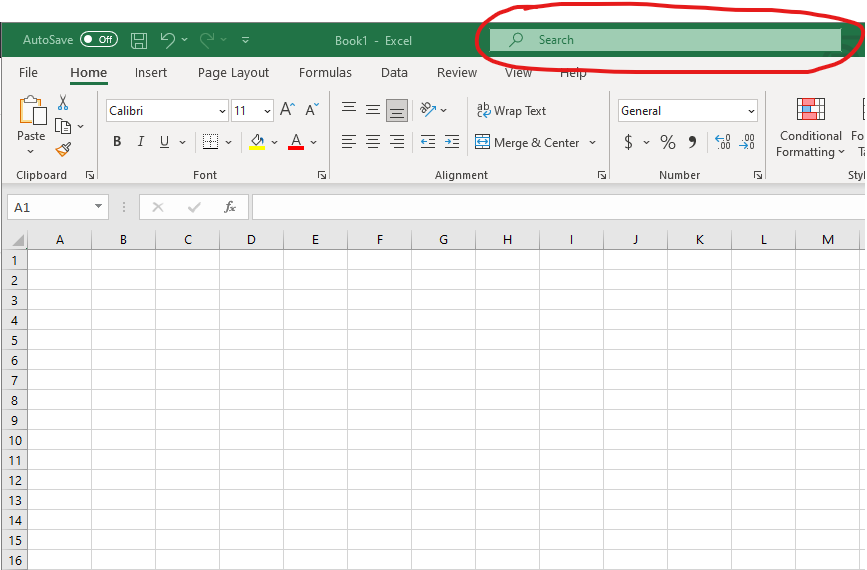This screenshot has height=570, width=867.
Task: Select Middle Align icon
Action: pos(373,109)
